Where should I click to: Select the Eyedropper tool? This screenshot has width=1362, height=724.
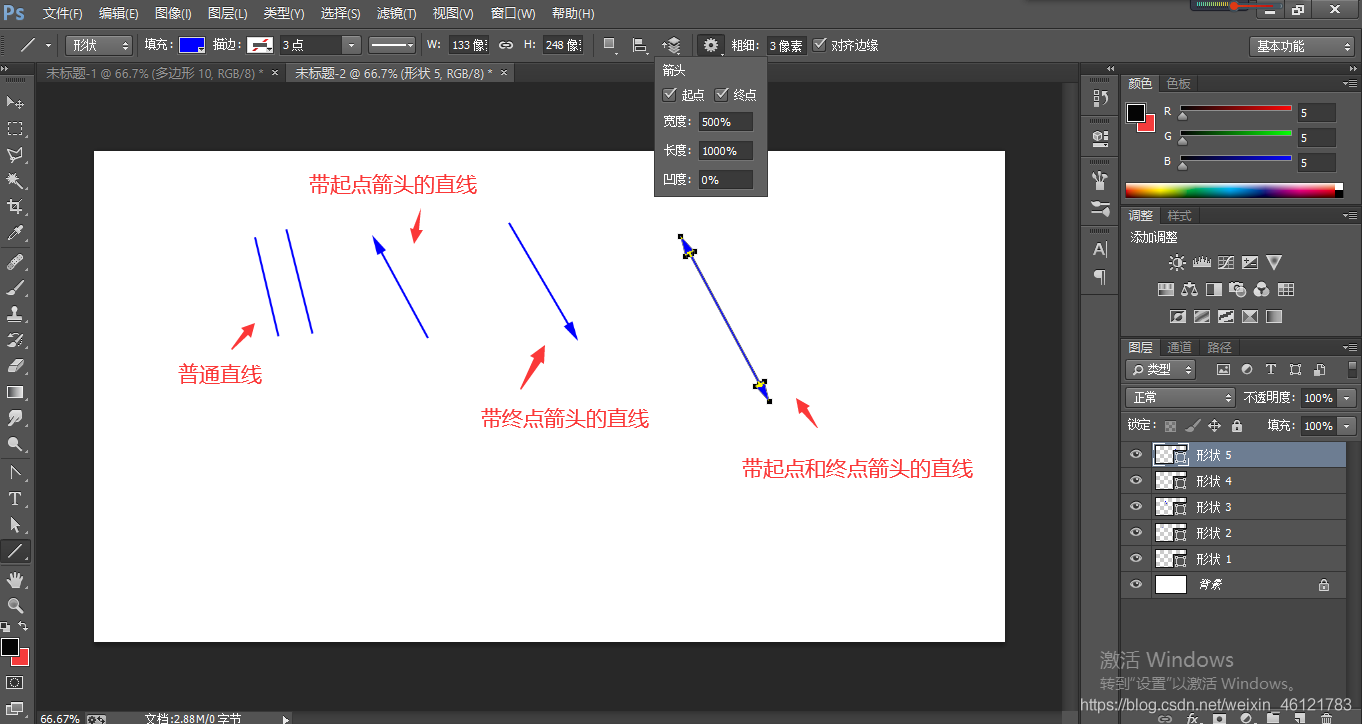click(16, 233)
